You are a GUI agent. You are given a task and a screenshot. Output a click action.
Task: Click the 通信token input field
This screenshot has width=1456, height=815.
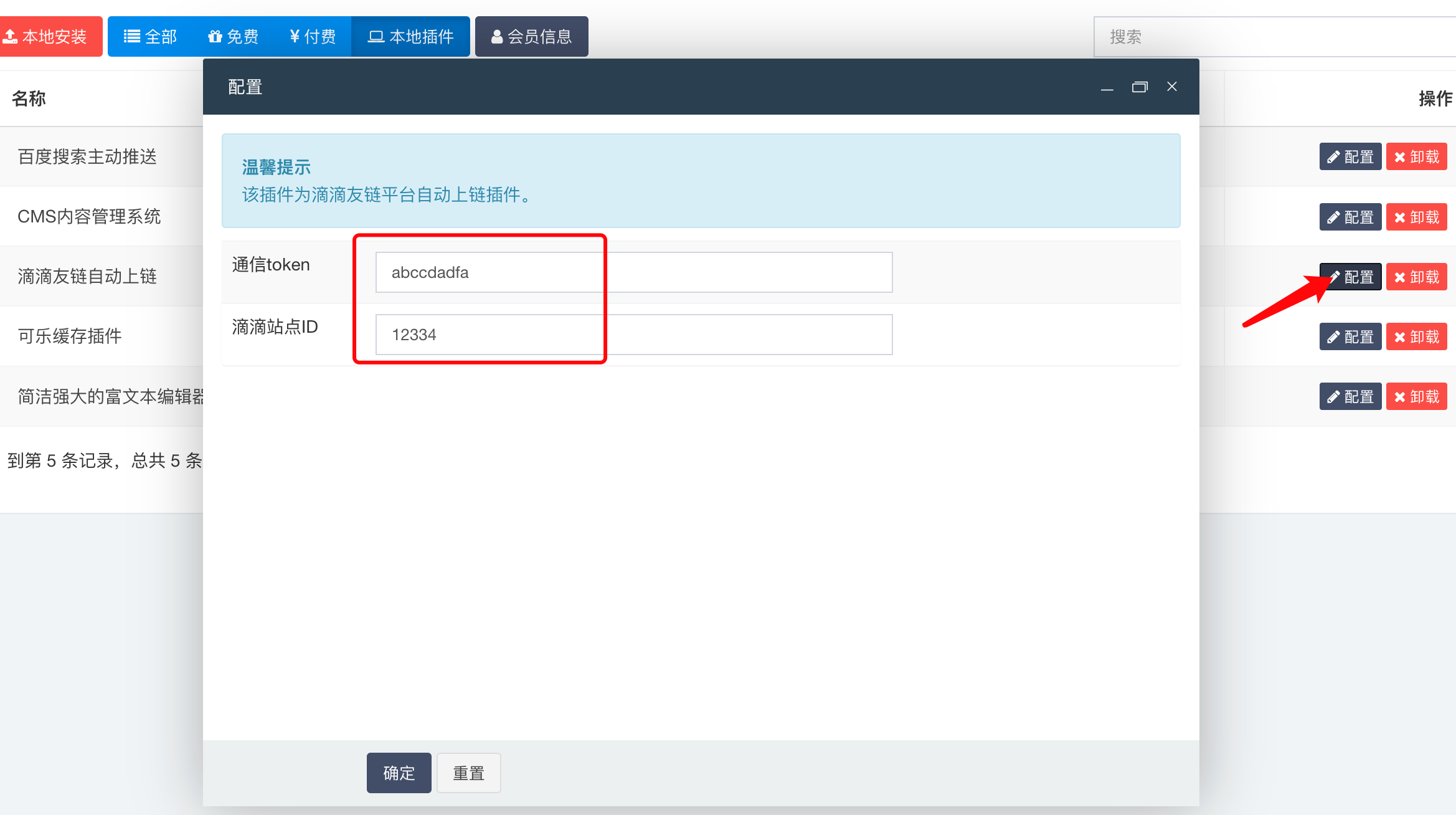[x=633, y=272]
